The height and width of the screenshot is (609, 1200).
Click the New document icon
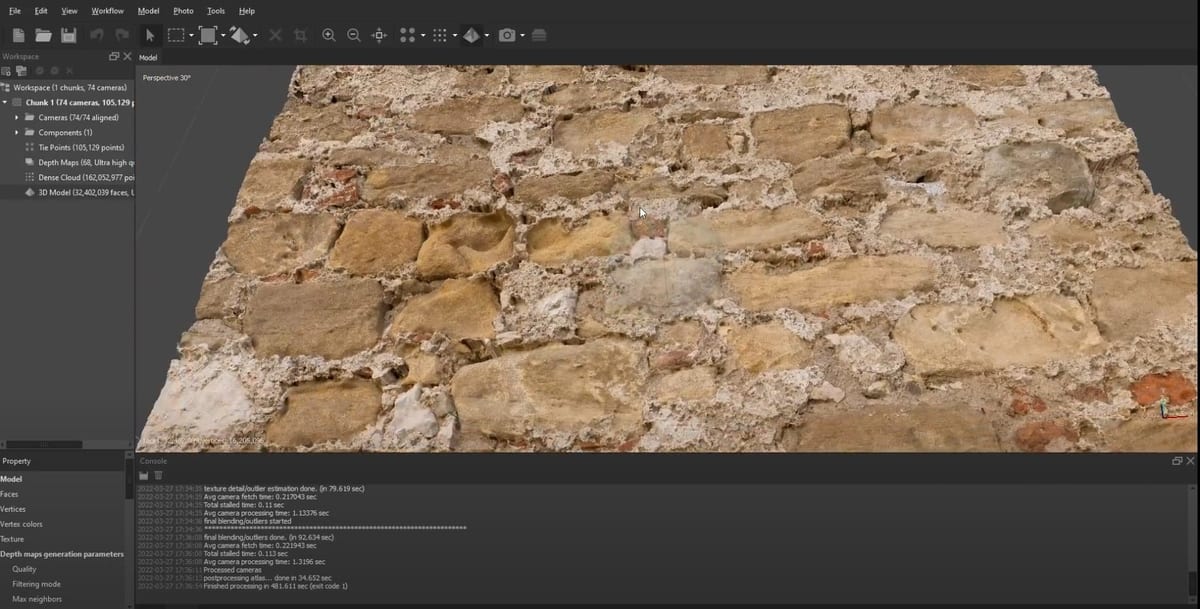19,35
